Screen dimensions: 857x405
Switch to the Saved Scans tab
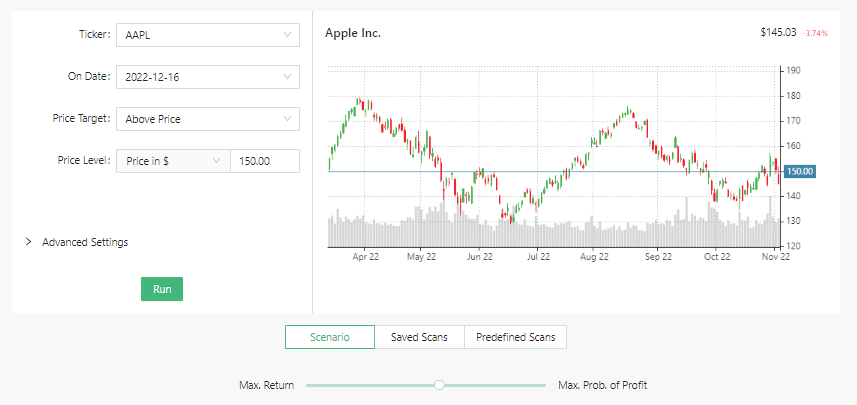click(419, 337)
